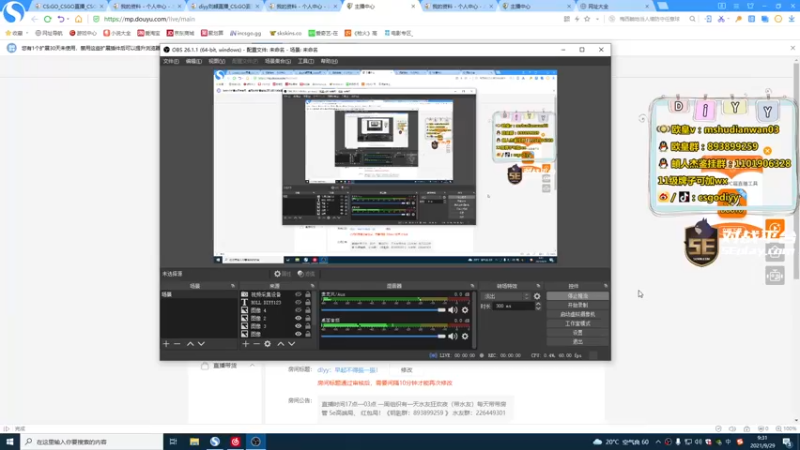Mute the Mic/Aux speaker icon
The height and width of the screenshot is (450, 800).
453,310
